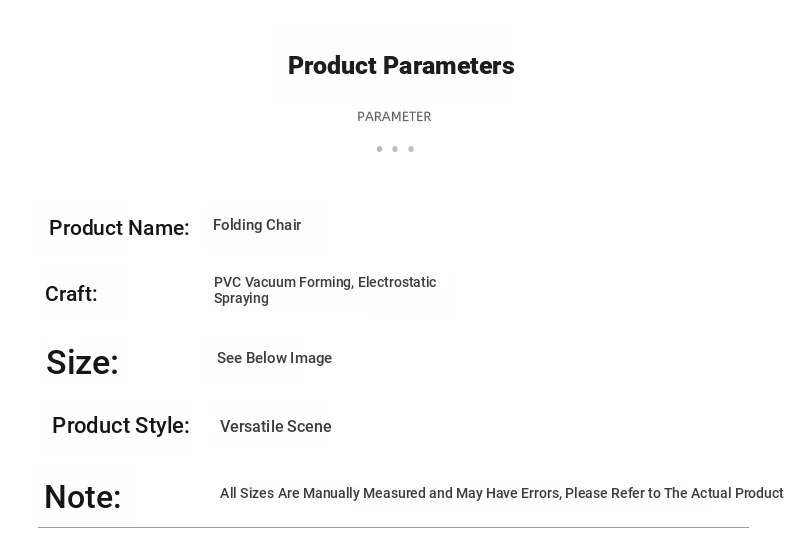
Task: Click "All Sizes Are Manually Measured" text
Action: pos(322,493)
